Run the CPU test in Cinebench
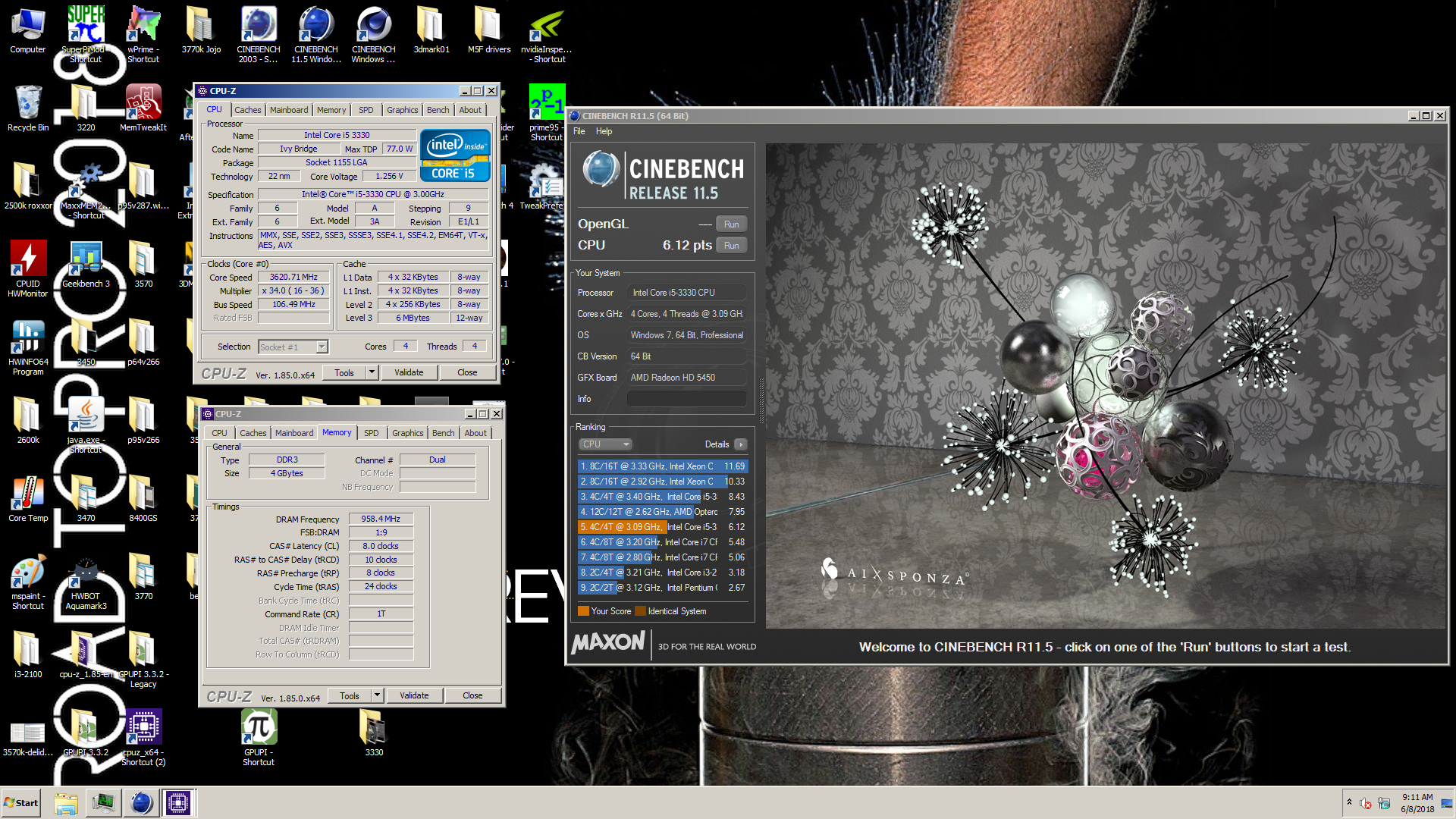This screenshot has height=819, width=1456. [x=731, y=246]
